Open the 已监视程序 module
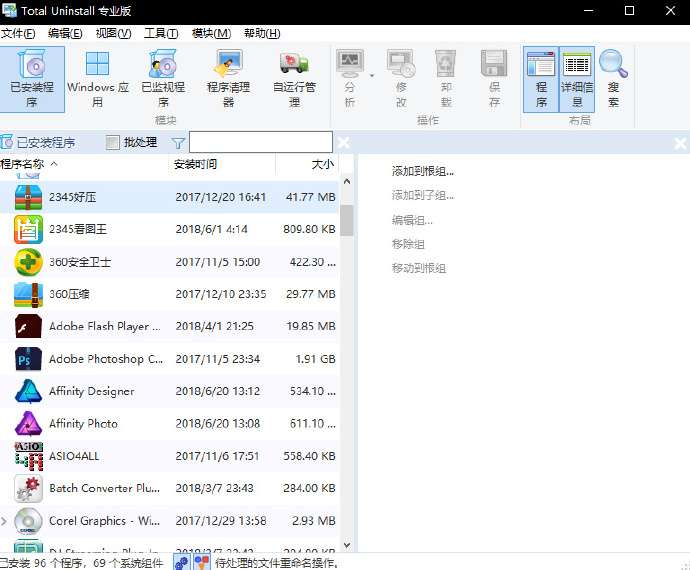 point(162,78)
